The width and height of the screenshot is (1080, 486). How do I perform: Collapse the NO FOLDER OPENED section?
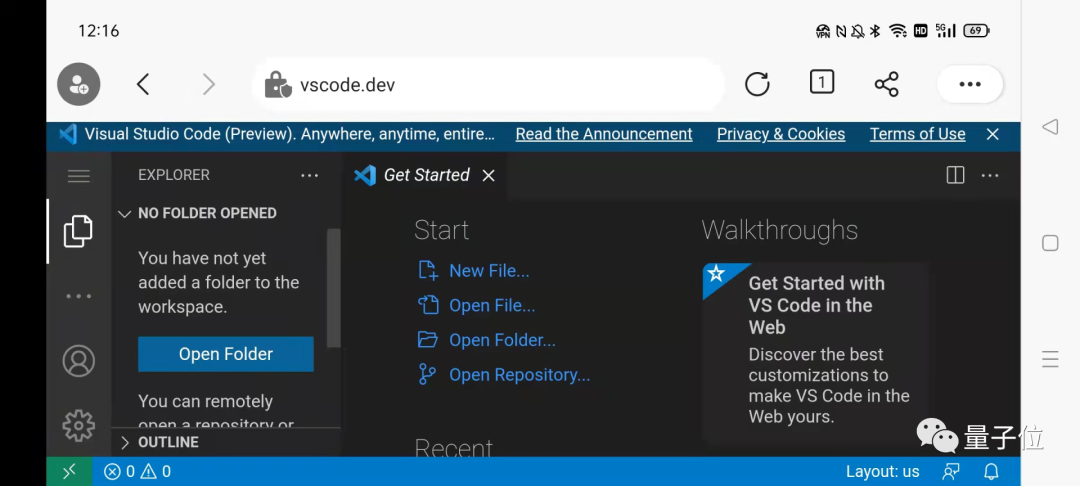206,213
